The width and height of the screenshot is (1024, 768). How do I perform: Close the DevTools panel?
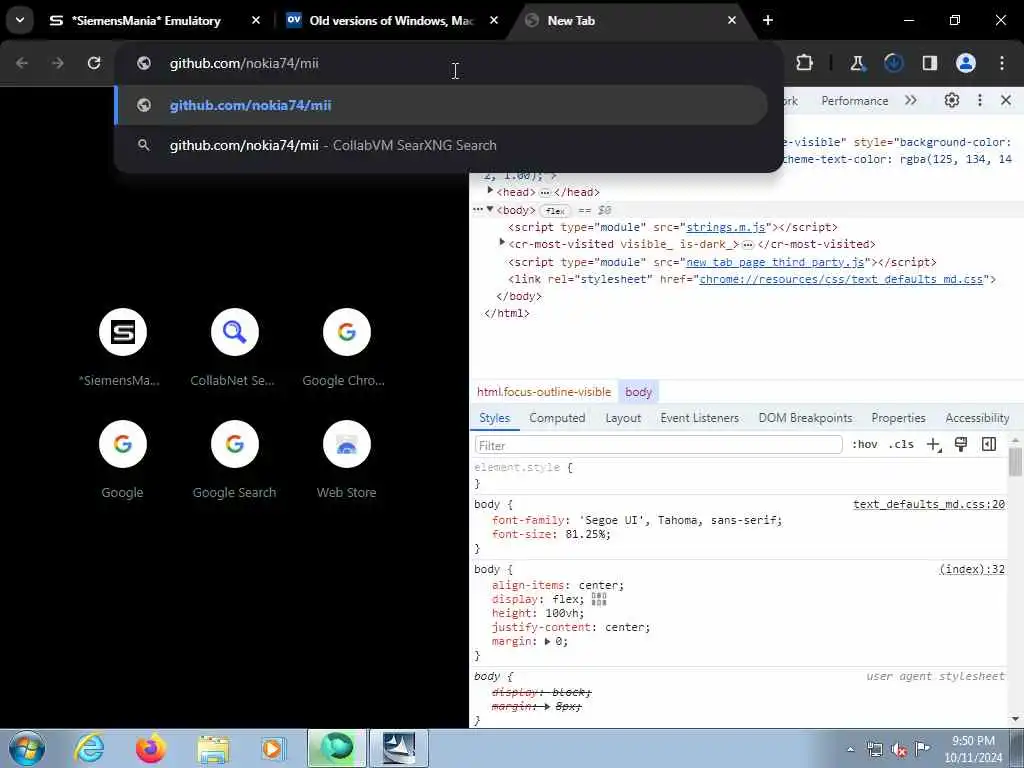[1006, 101]
